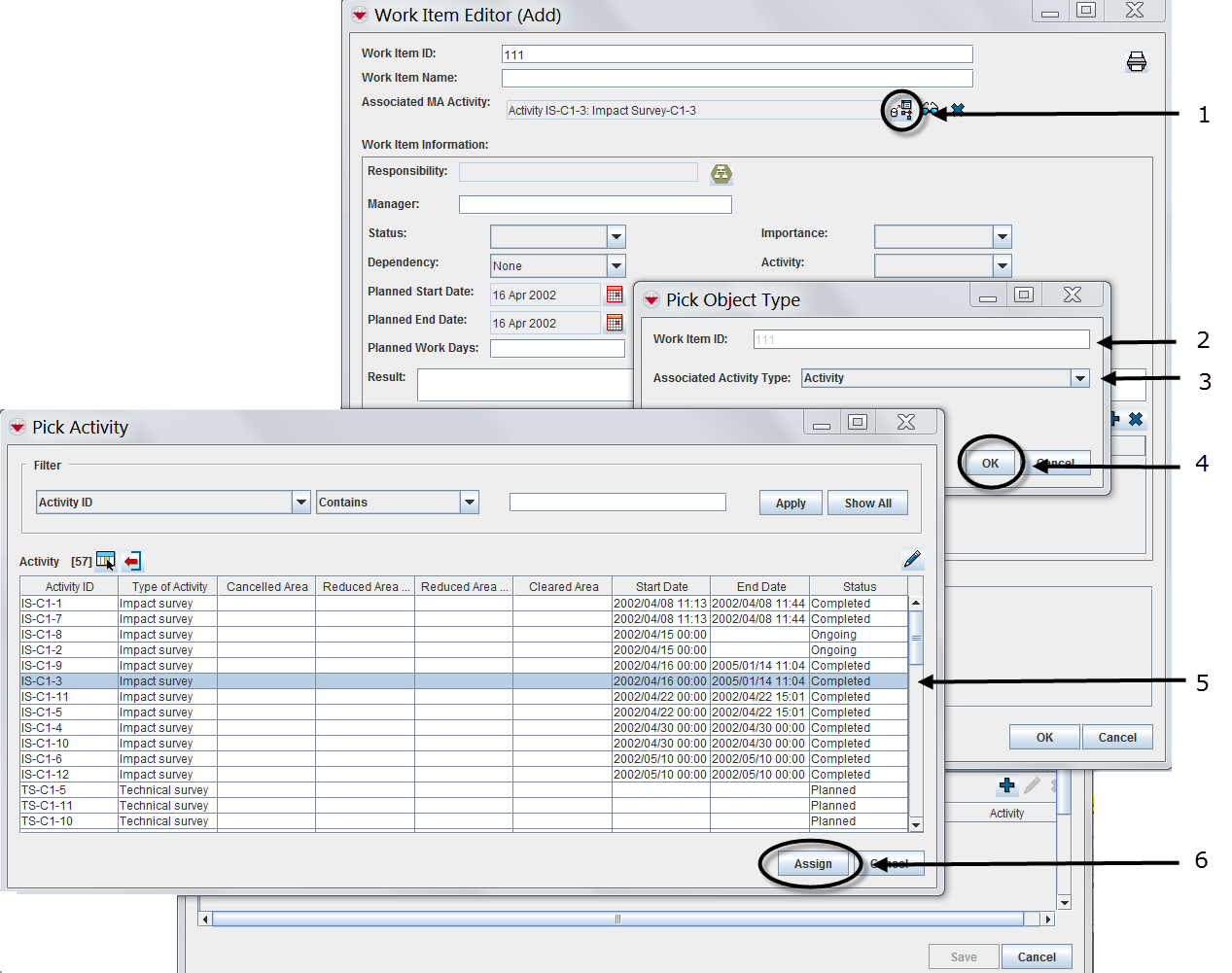Expand the Activity ID filter dropdown

click(300, 503)
